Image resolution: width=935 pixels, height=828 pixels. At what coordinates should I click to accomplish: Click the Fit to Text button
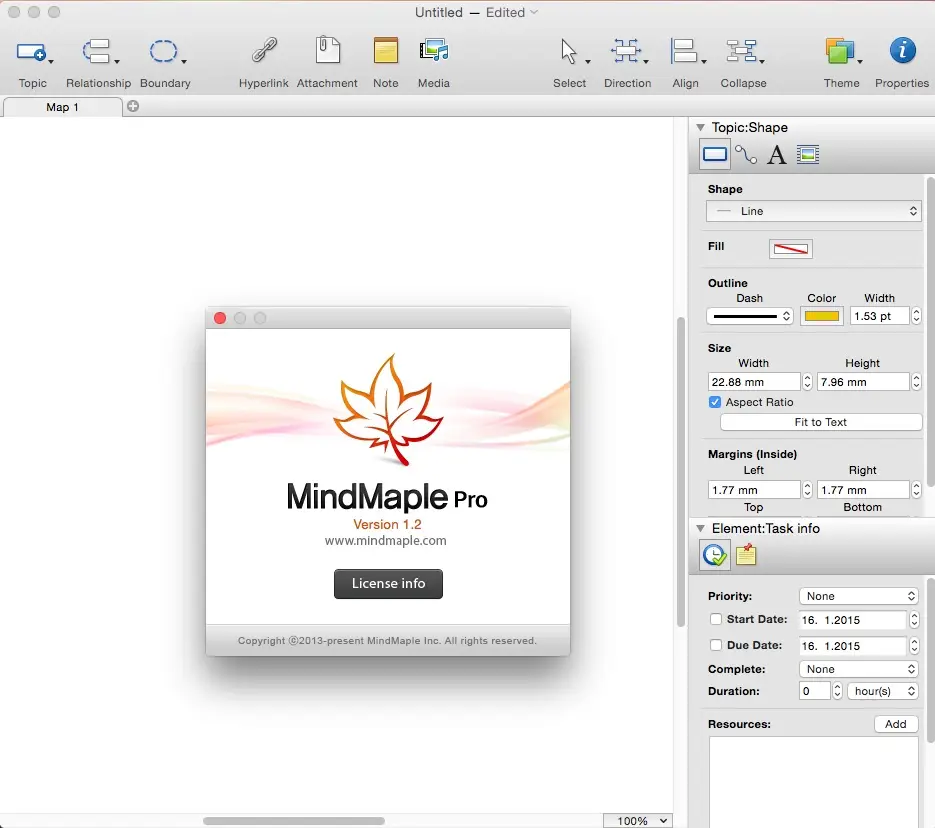pyautogui.click(x=821, y=422)
